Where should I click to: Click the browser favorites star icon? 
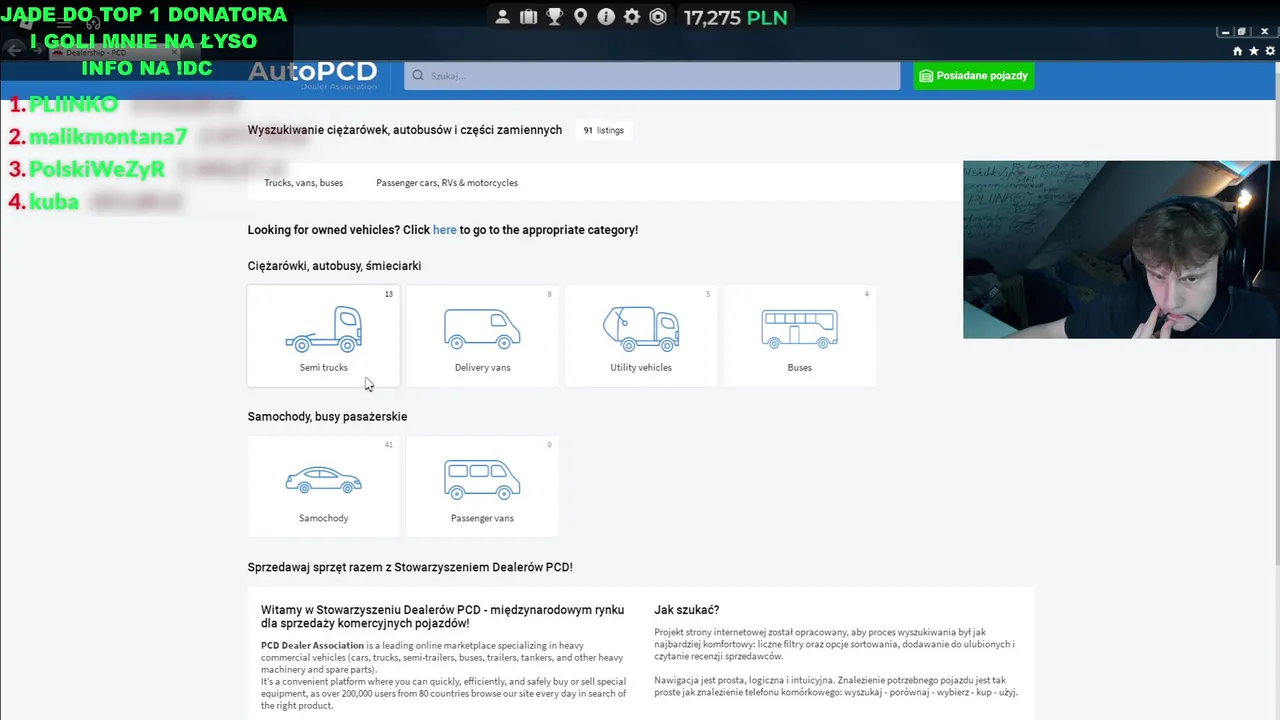[1254, 51]
